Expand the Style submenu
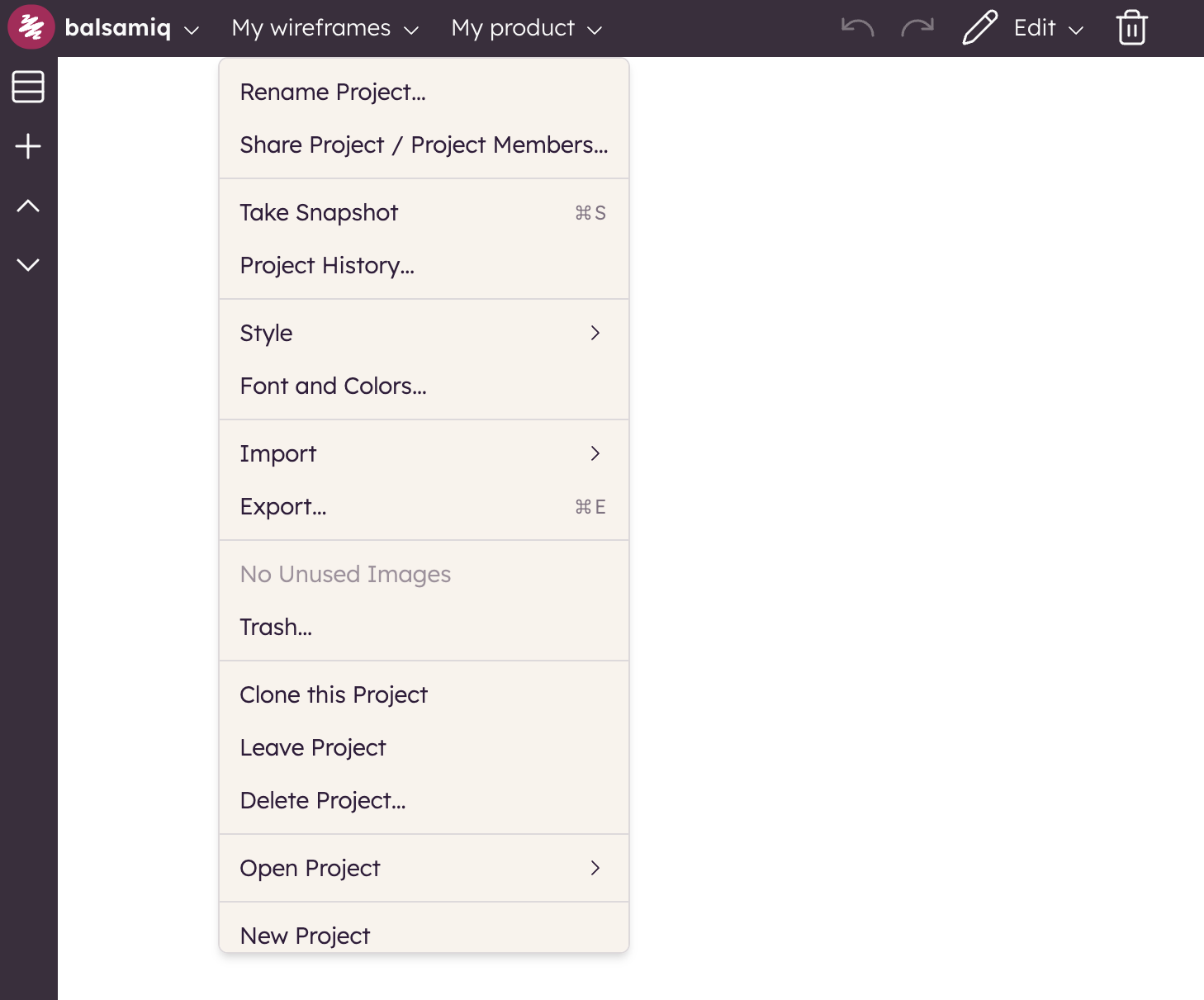This screenshot has width=1204, height=1000. [595, 333]
